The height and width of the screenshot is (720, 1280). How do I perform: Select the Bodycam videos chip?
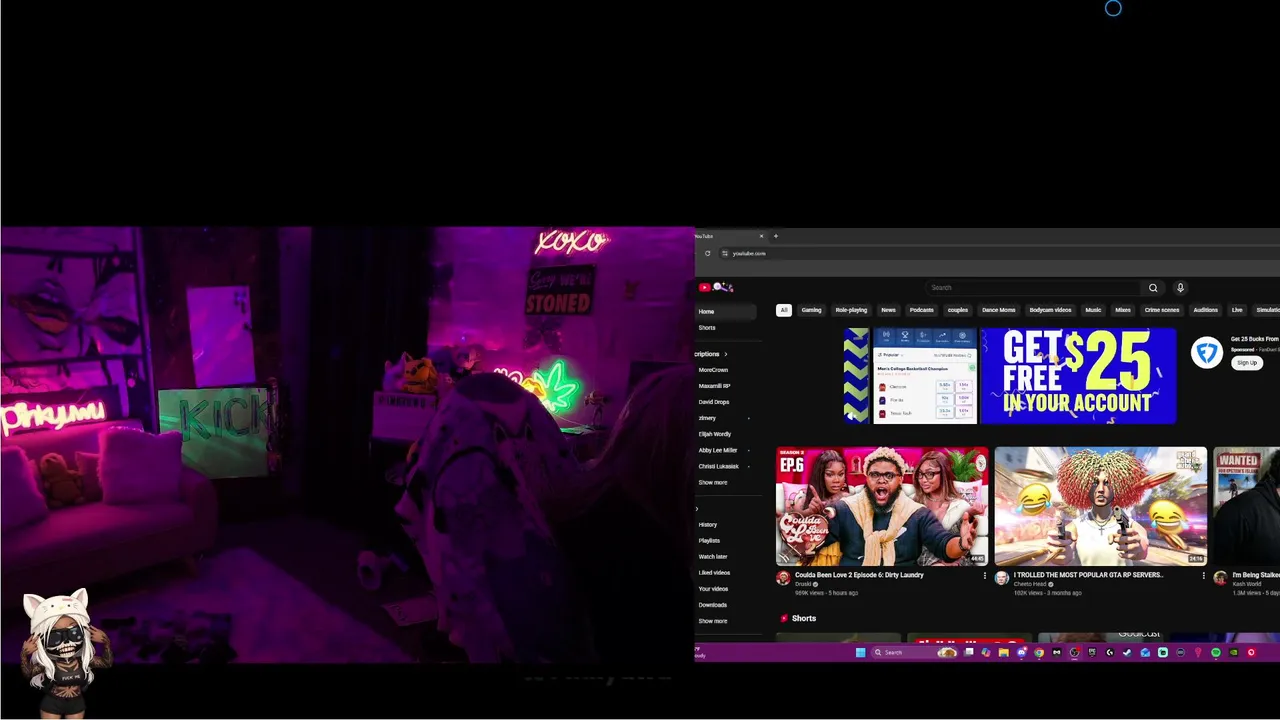pyautogui.click(x=1050, y=310)
